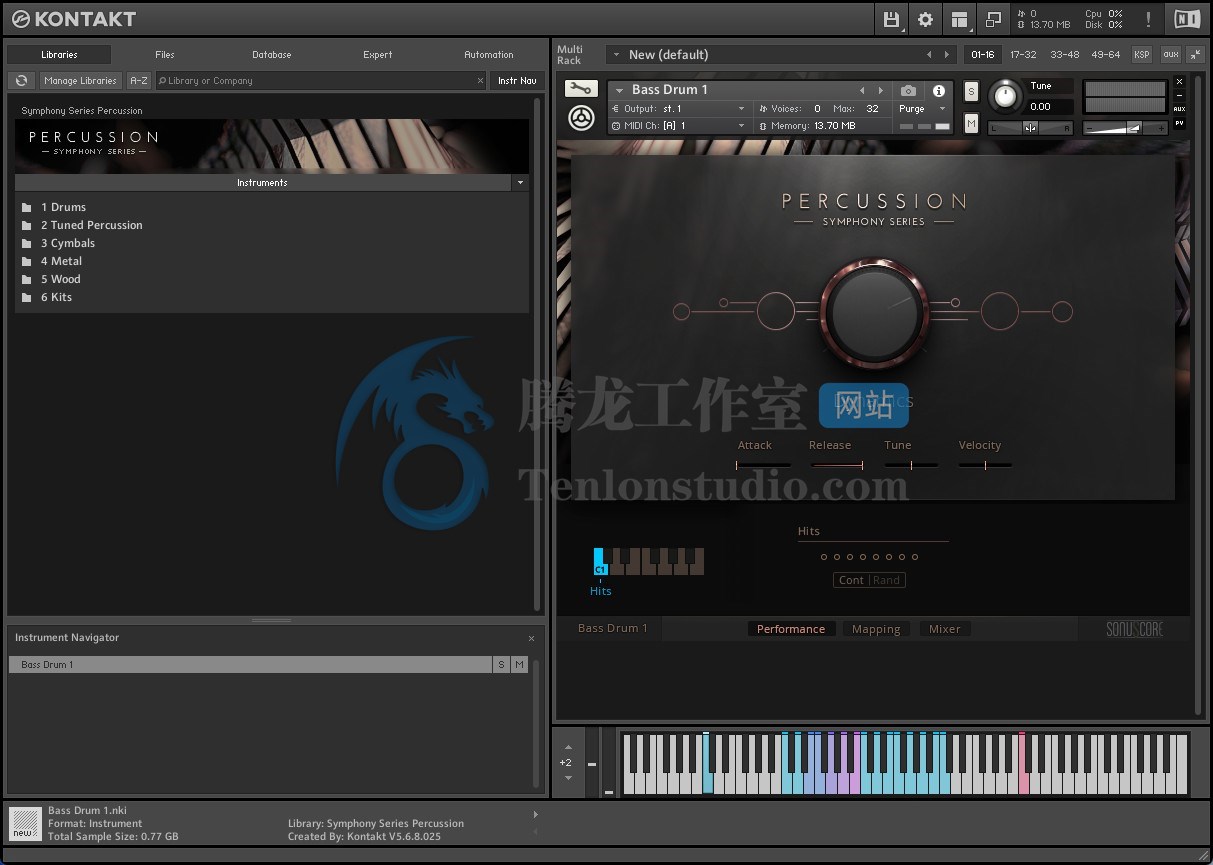Click the exclamation panic button
The height and width of the screenshot is (865, 1213).
(1148, 19)
